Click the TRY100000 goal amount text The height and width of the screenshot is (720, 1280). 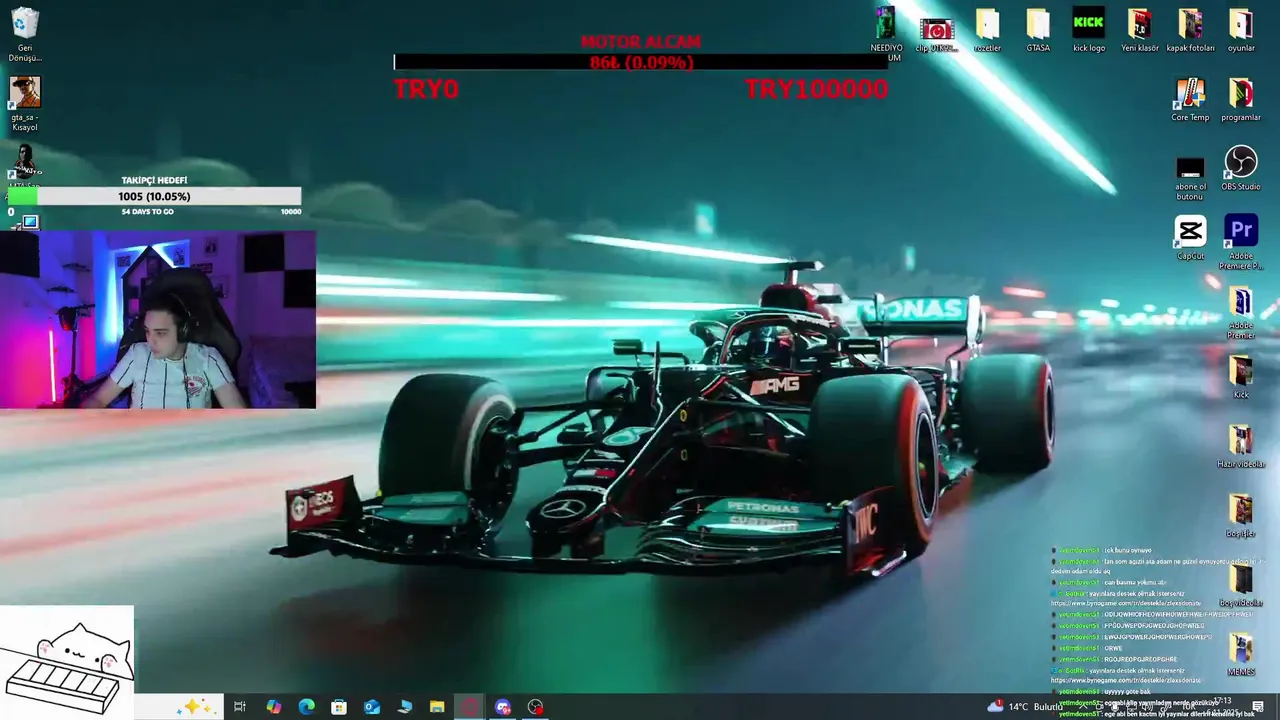(x=816, y=89)
